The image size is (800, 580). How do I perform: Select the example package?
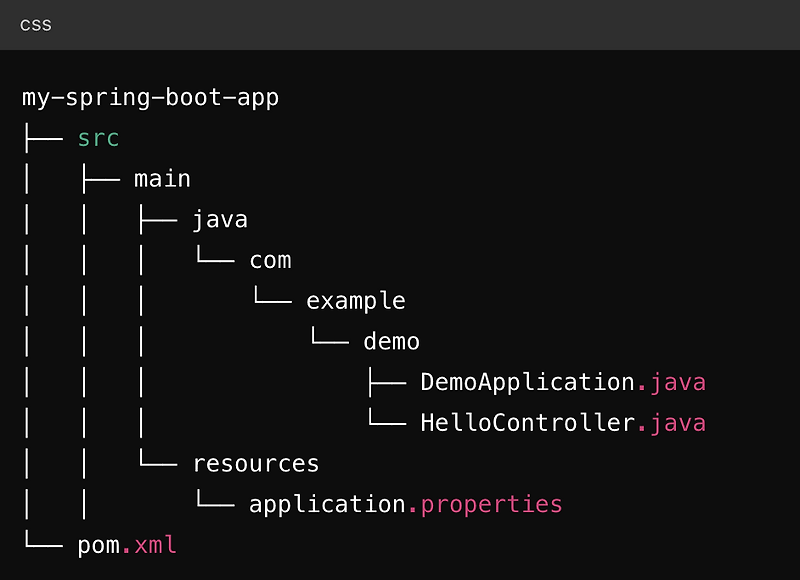(356, 299)
